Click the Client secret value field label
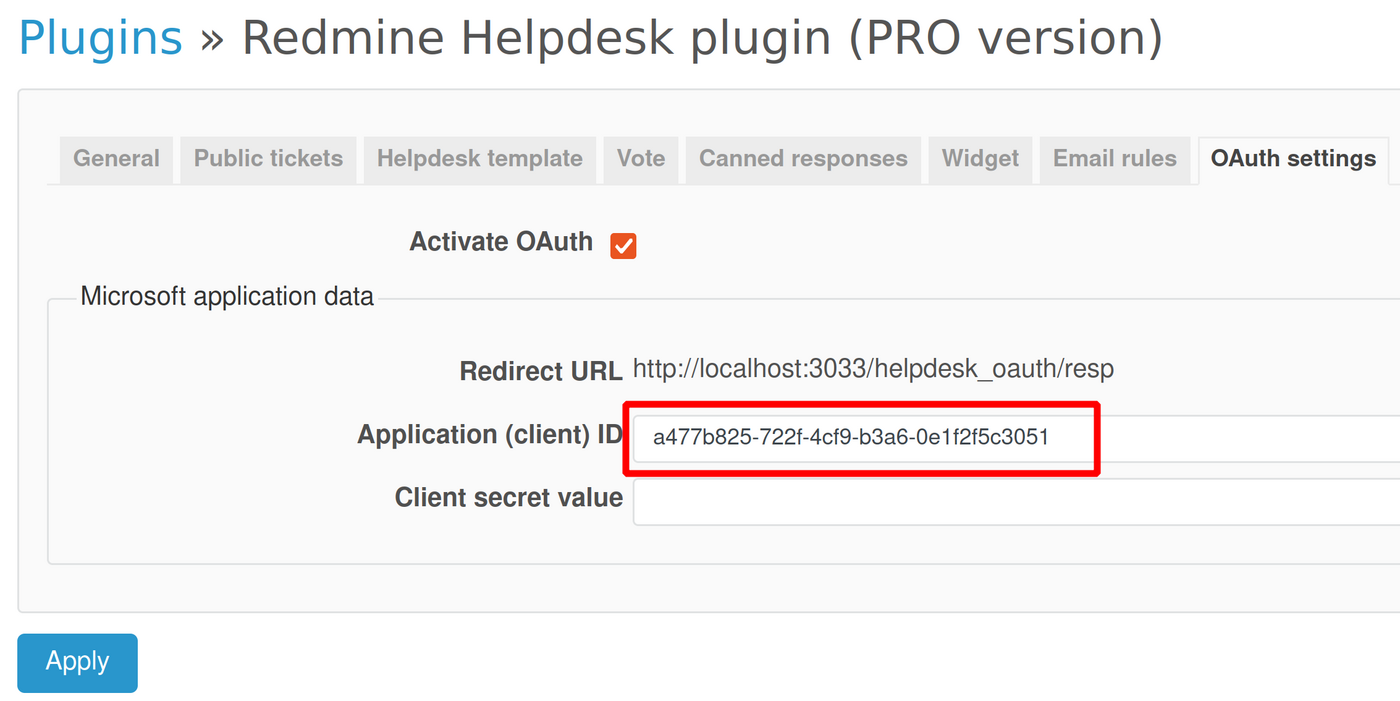The height and width of the screenshot is (701, 1400). [508, 497]
